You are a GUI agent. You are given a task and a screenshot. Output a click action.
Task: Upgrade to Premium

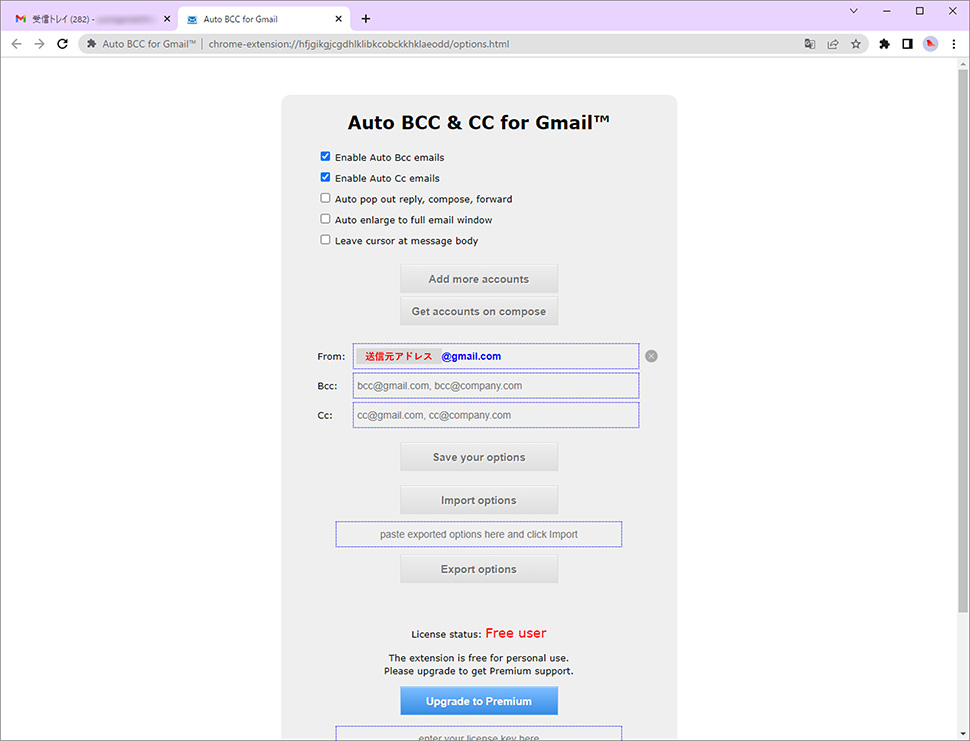click(479, 701)
